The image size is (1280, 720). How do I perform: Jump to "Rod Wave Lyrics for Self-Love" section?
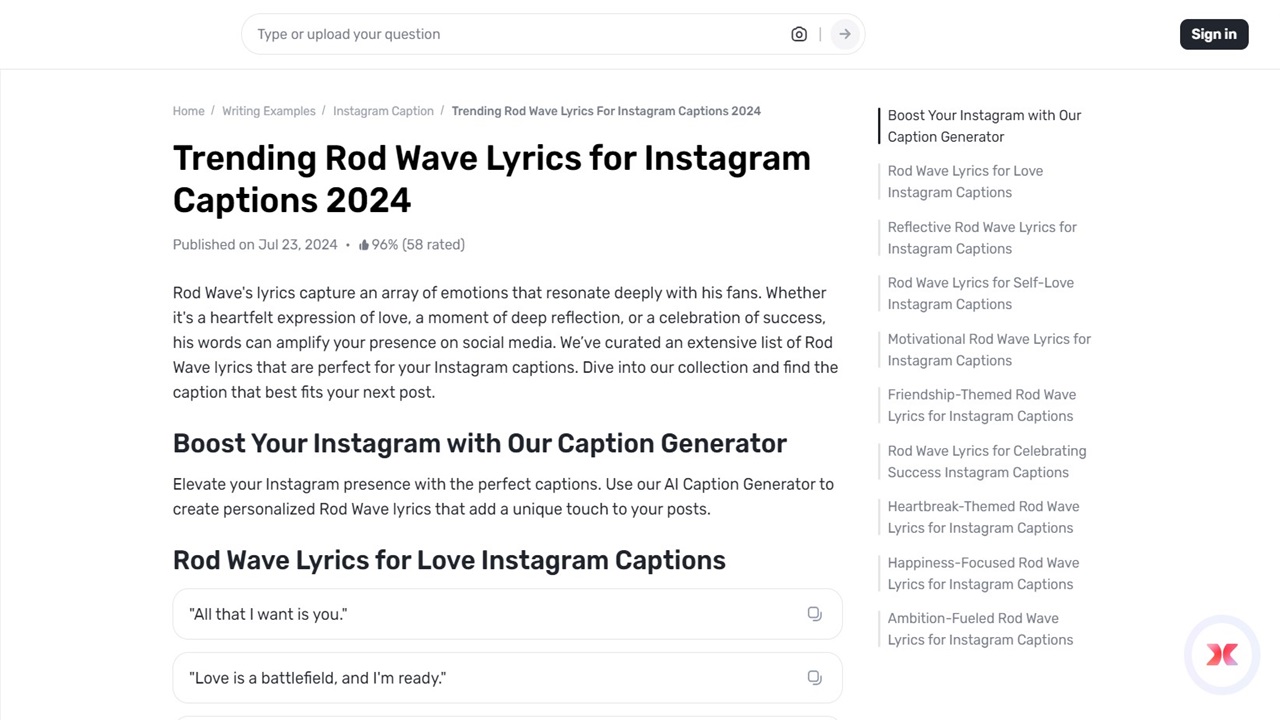[x=980, y=293]
